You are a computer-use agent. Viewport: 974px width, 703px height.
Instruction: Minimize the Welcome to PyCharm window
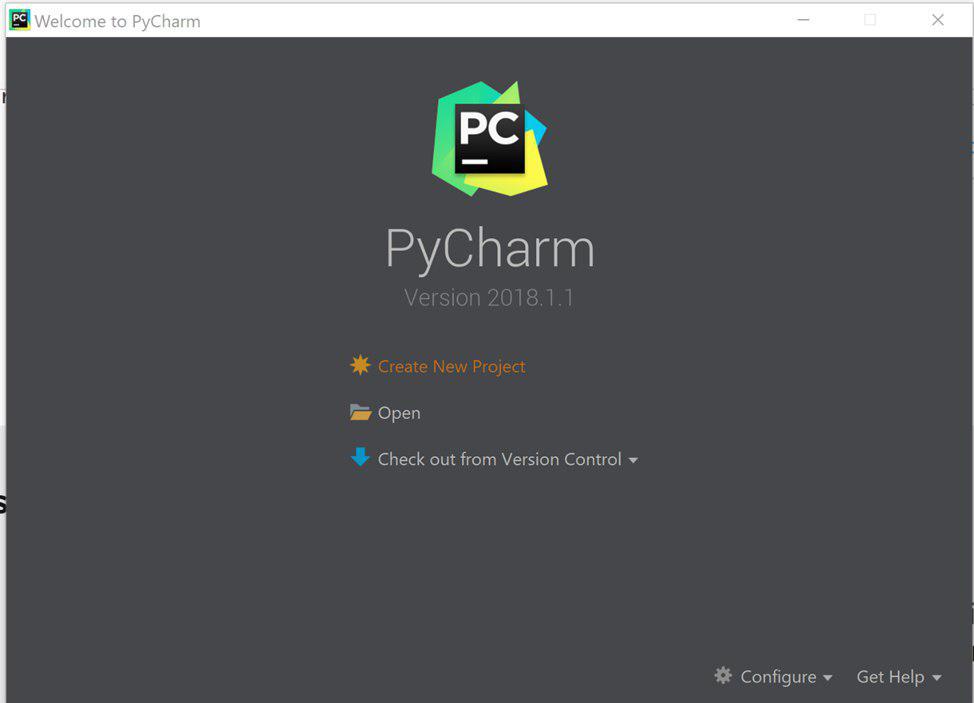tap(803, 20)
